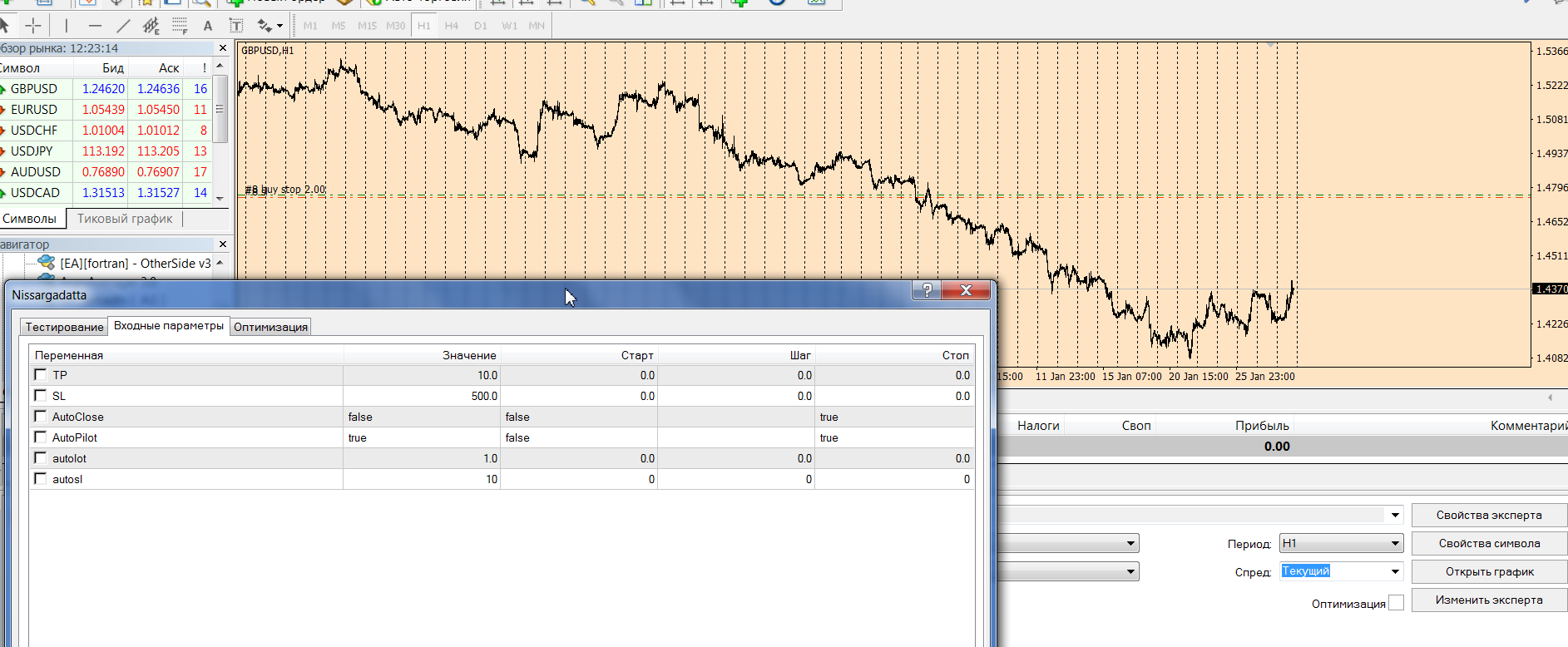Open the Оптимизация tab
Image resolution: width=1568 pixels, height=647 pixels.
(x=270, y=327)
